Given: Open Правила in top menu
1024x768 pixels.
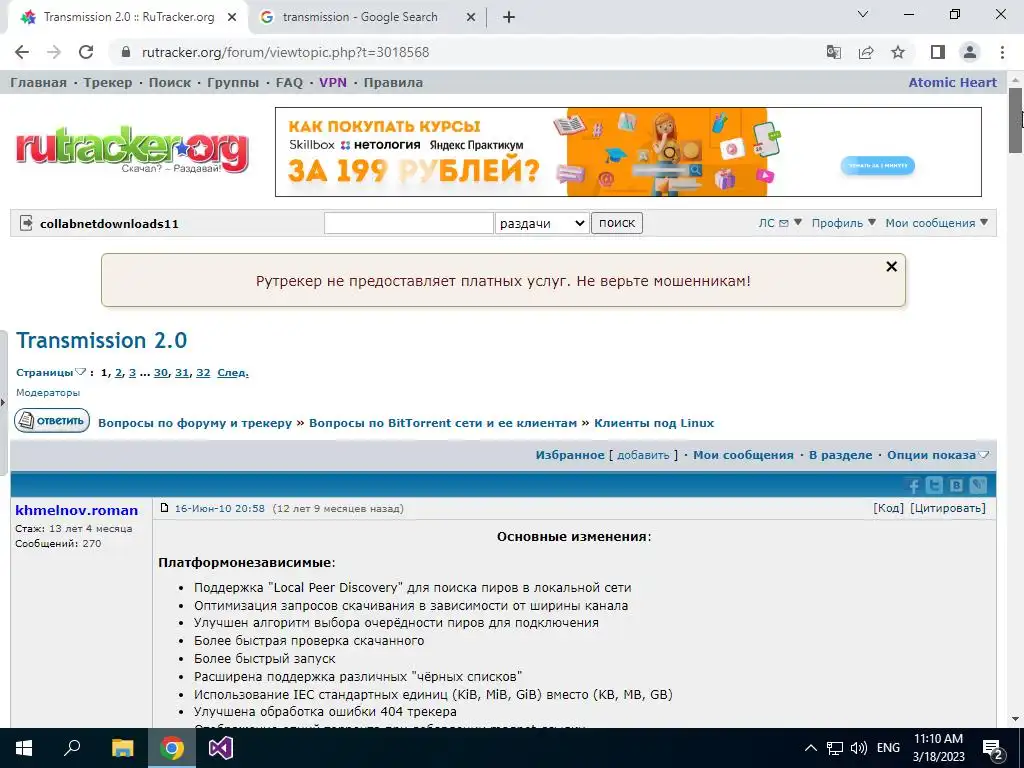Looking at the screenshot, I should (393, 83).
